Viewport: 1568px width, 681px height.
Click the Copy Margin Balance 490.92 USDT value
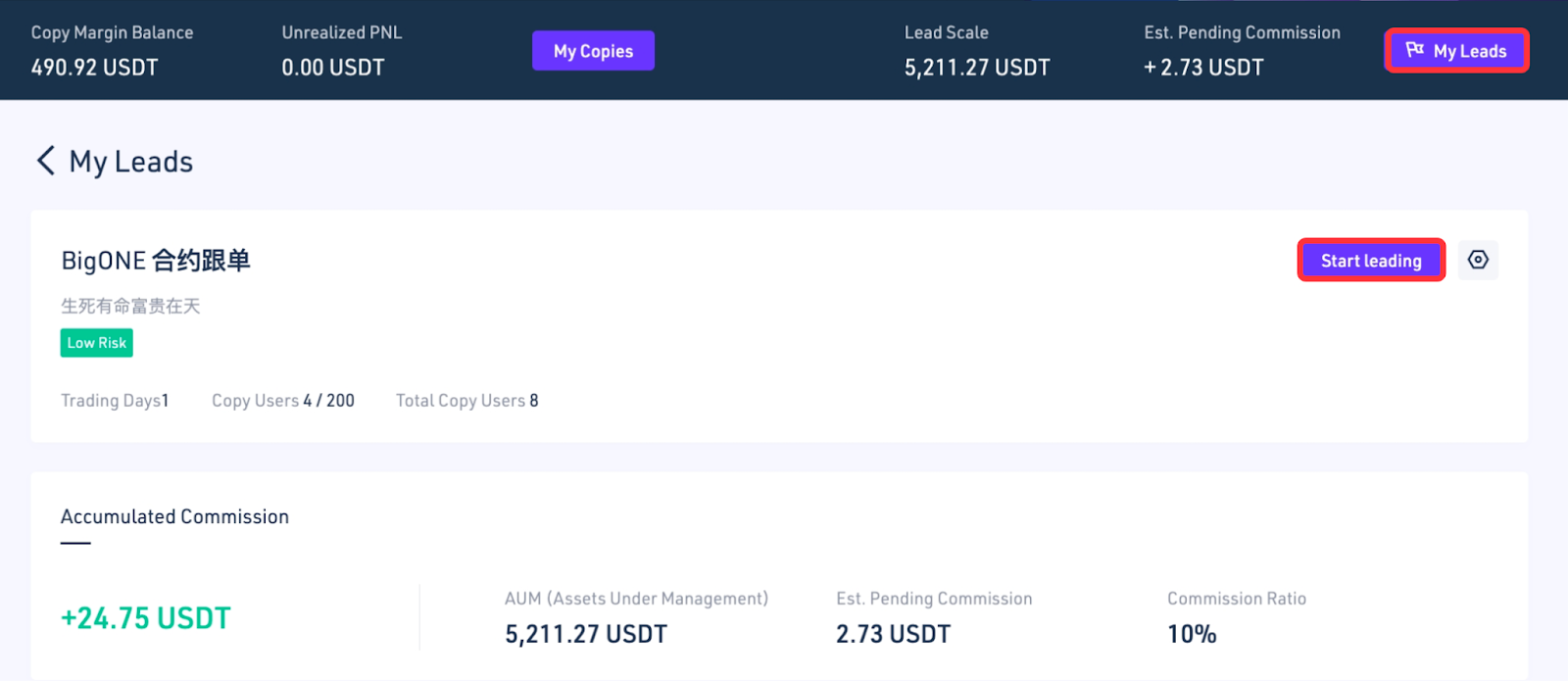[x=94, y=68]
